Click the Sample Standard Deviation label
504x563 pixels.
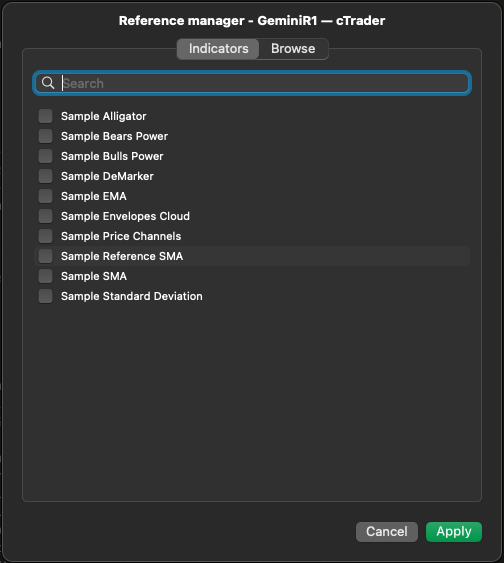click(x=132, y=296)
